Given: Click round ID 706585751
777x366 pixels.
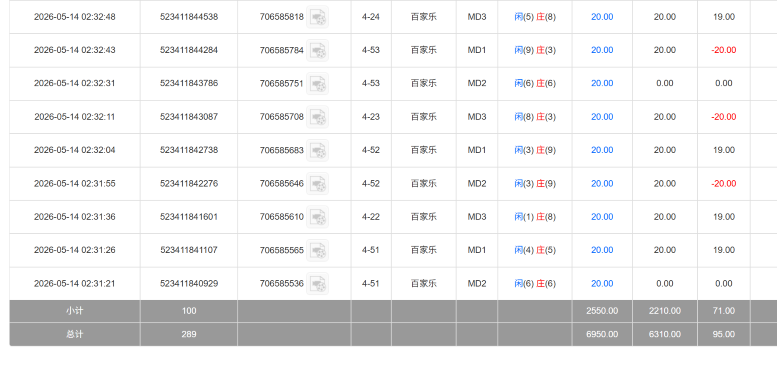Looking at the screenshot, I should pos(281,83).
